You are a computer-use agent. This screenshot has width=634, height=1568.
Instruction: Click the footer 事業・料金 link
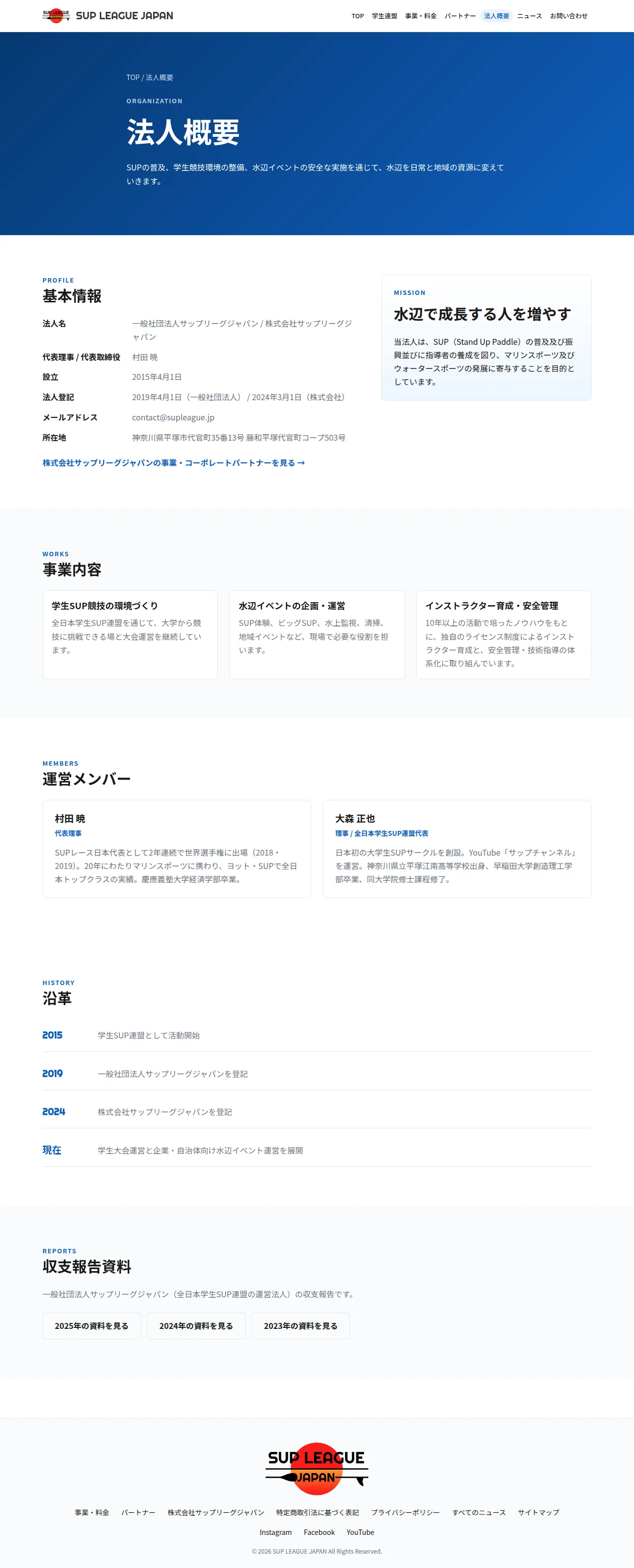point(92,1512)
